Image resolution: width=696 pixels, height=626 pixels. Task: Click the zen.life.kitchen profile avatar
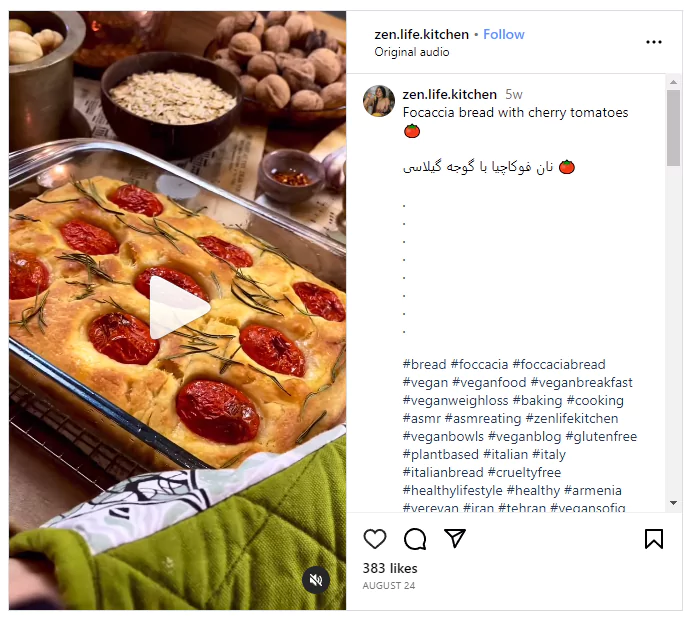click(379, 101)
